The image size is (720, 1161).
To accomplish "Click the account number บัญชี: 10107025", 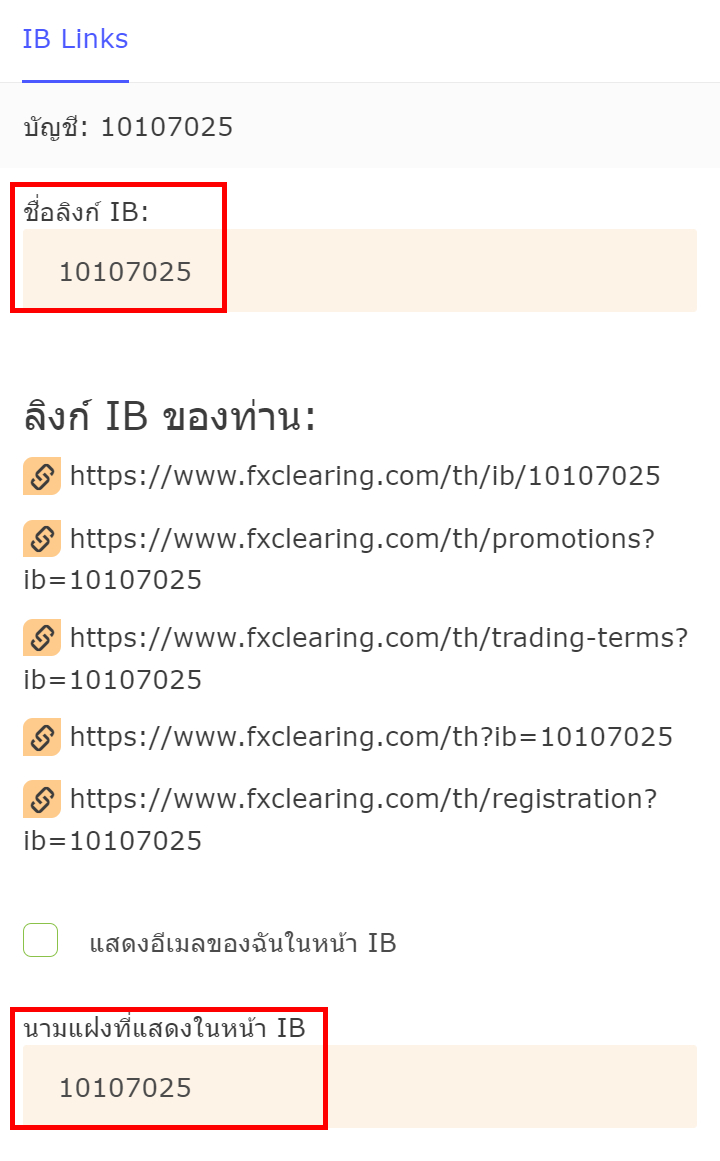I will pos(128,127).
